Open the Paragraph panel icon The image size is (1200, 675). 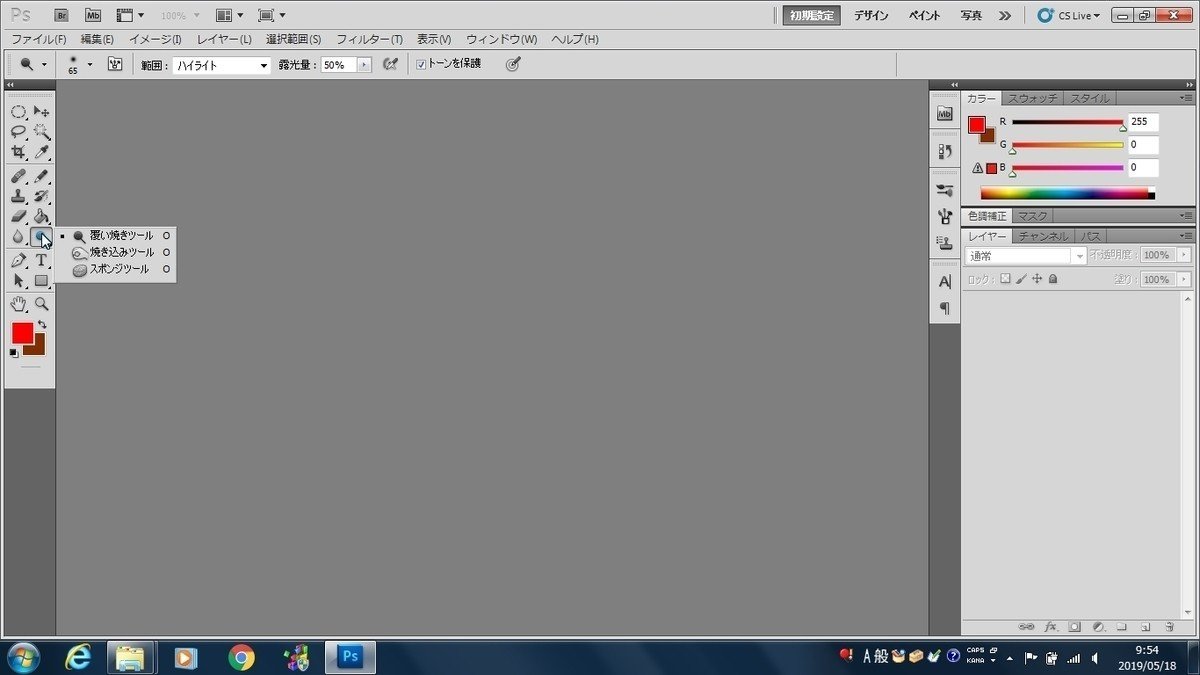(x=945, y=309)
